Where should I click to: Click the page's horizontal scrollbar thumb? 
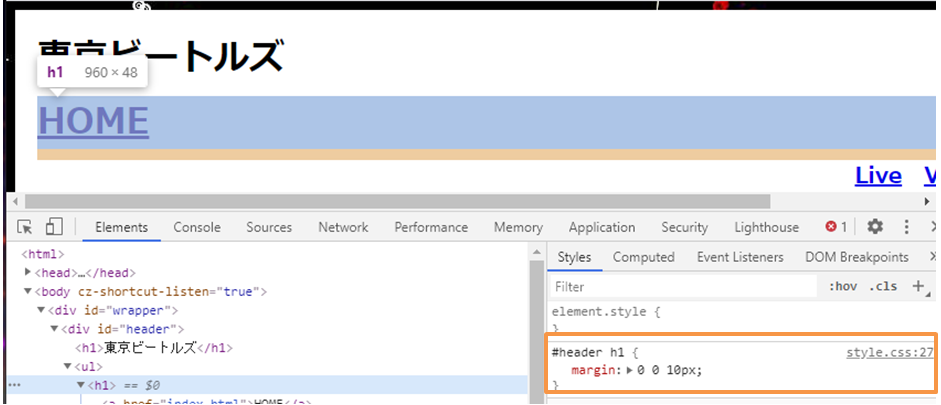coord(400,202)
